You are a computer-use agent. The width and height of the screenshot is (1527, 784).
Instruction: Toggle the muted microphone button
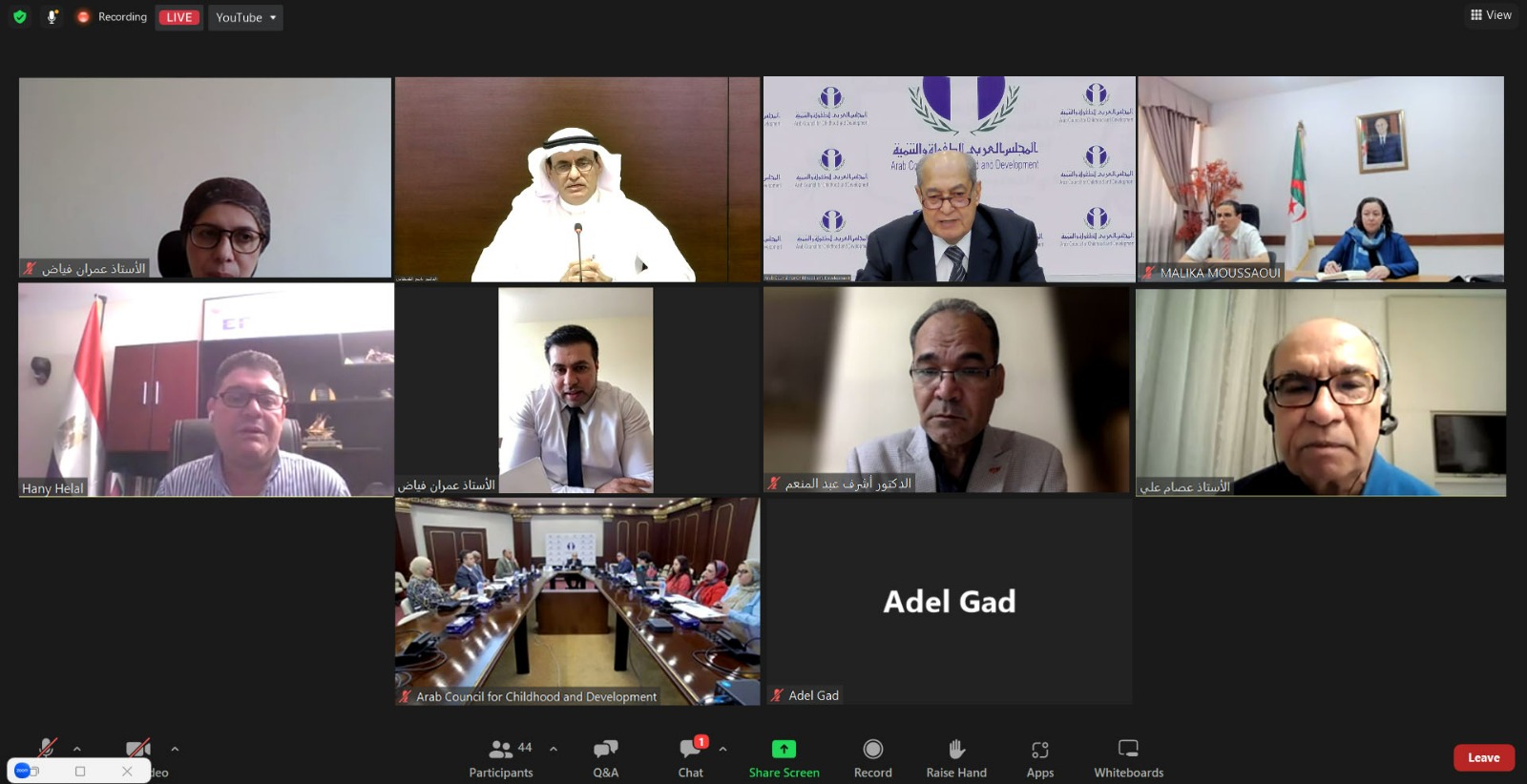point(46,749)
